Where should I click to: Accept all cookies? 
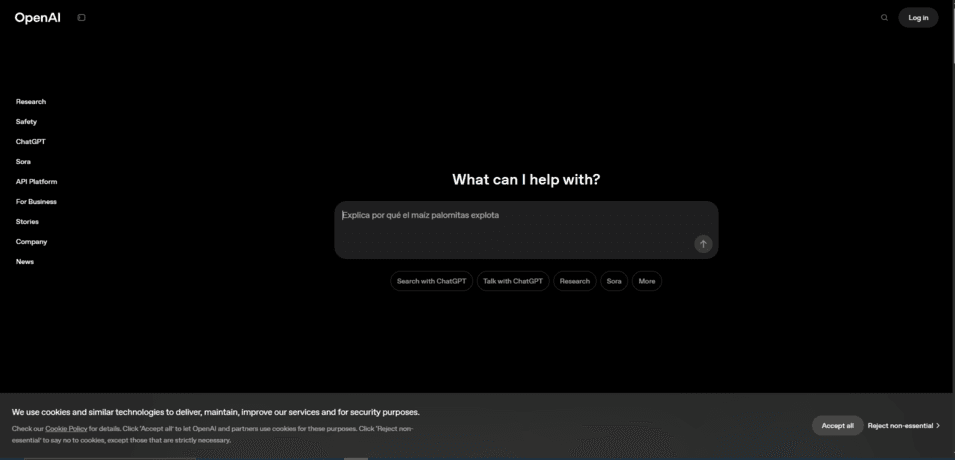(837, 426)
